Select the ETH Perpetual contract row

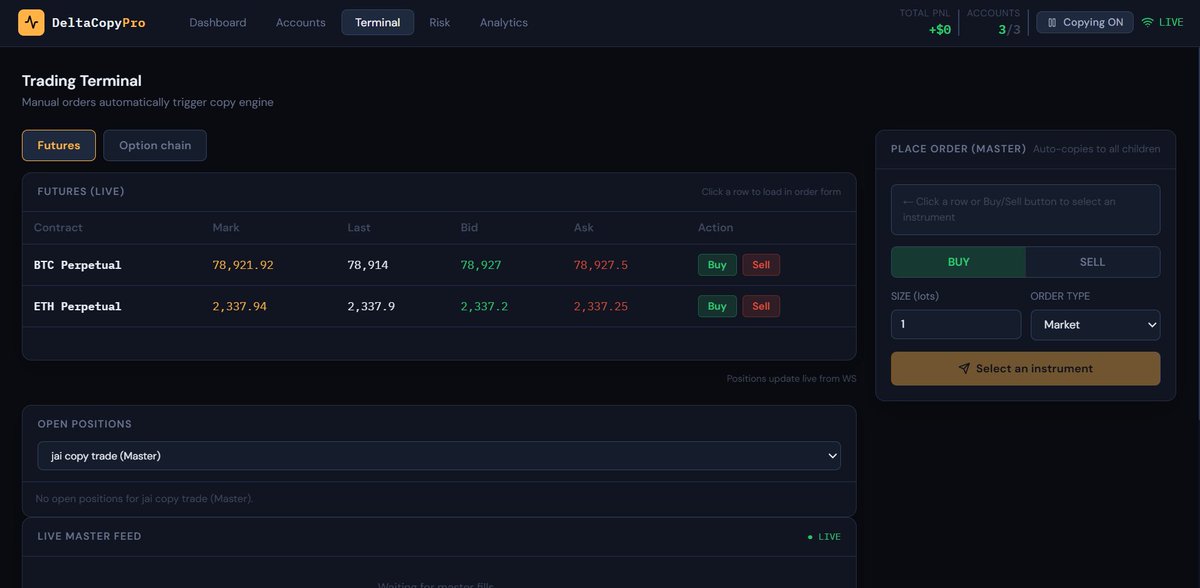coord(439,306)
